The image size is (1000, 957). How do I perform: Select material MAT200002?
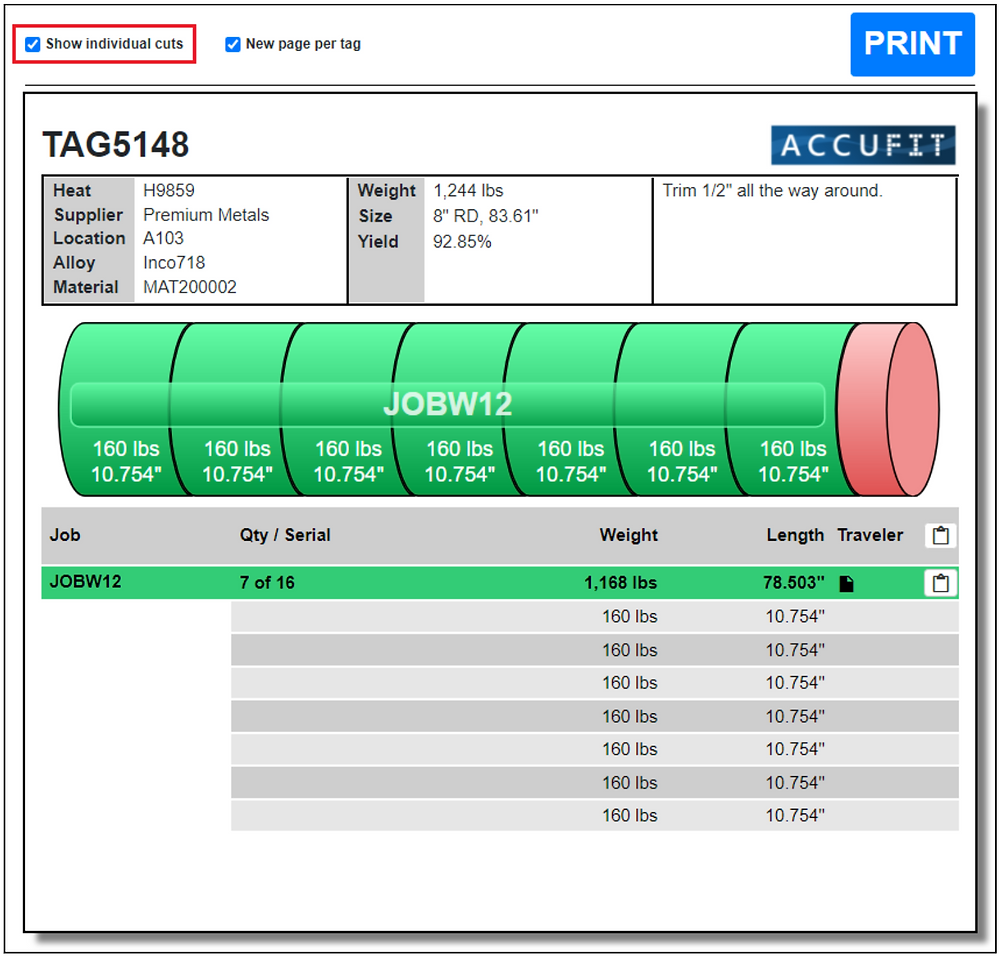189,287
